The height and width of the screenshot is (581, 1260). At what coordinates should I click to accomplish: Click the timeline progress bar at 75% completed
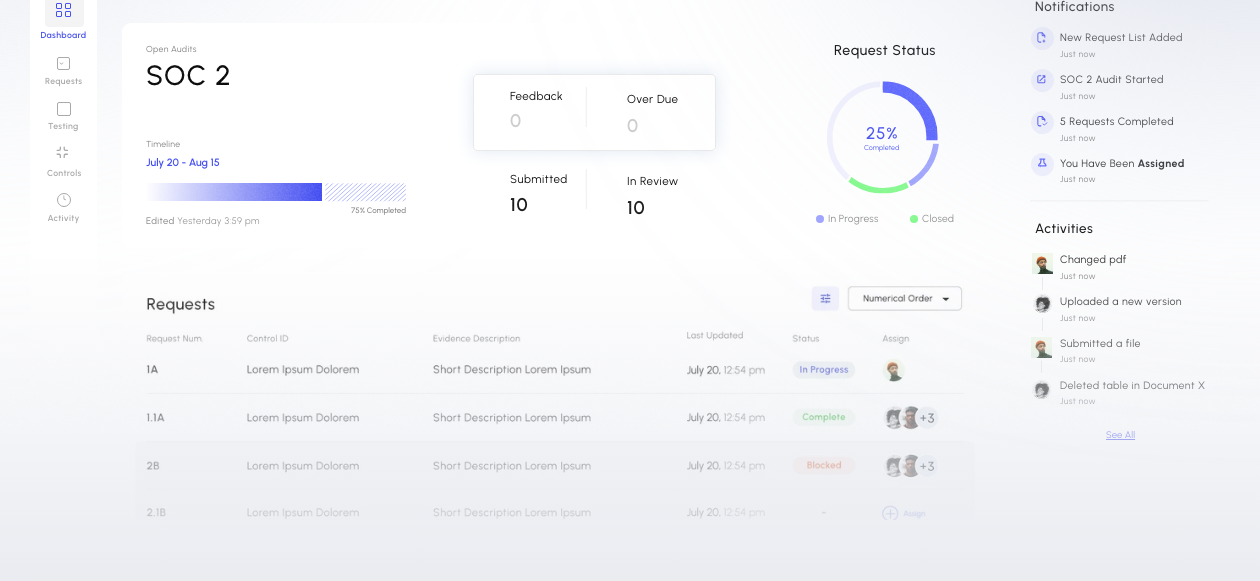276,192
